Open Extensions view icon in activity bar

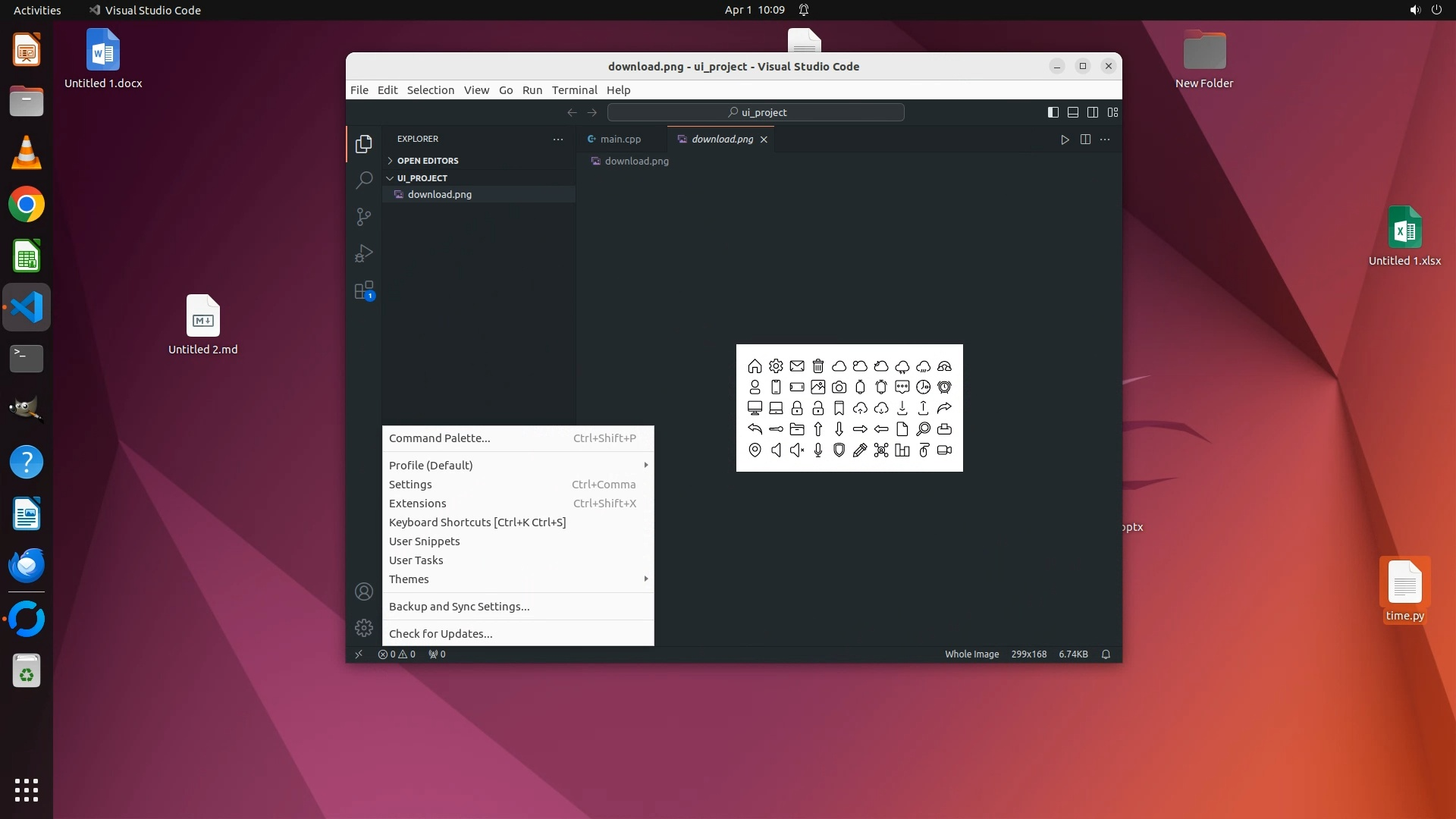coord(364,291)
